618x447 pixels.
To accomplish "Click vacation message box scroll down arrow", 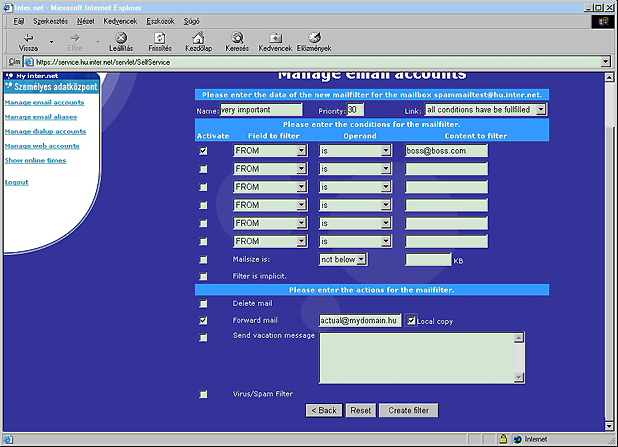I will coord(519,378).
